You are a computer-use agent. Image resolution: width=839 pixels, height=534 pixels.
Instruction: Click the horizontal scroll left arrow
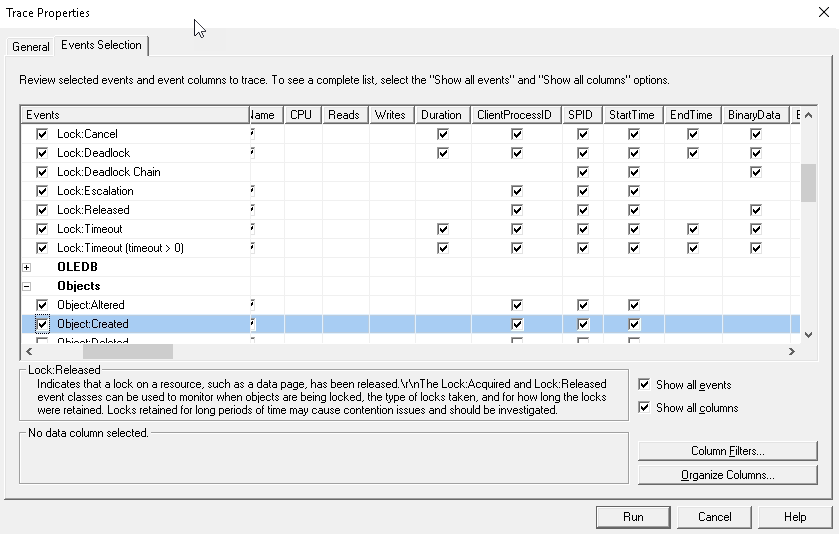point(29,352)
